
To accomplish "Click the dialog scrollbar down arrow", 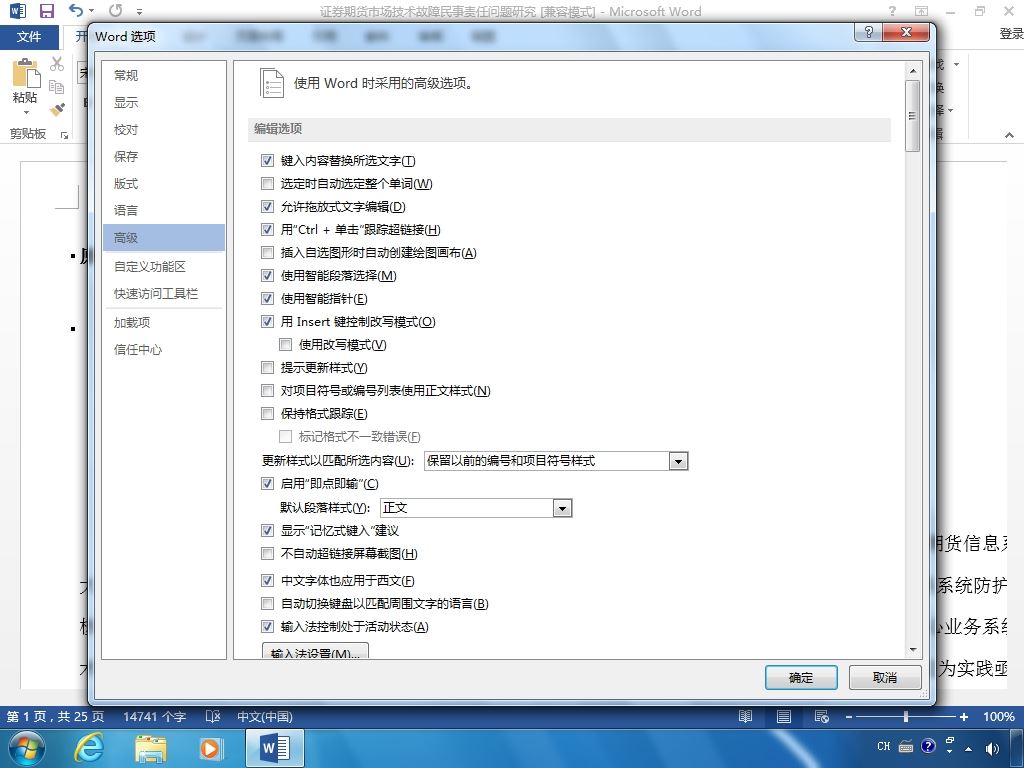I will pos(913,650).
